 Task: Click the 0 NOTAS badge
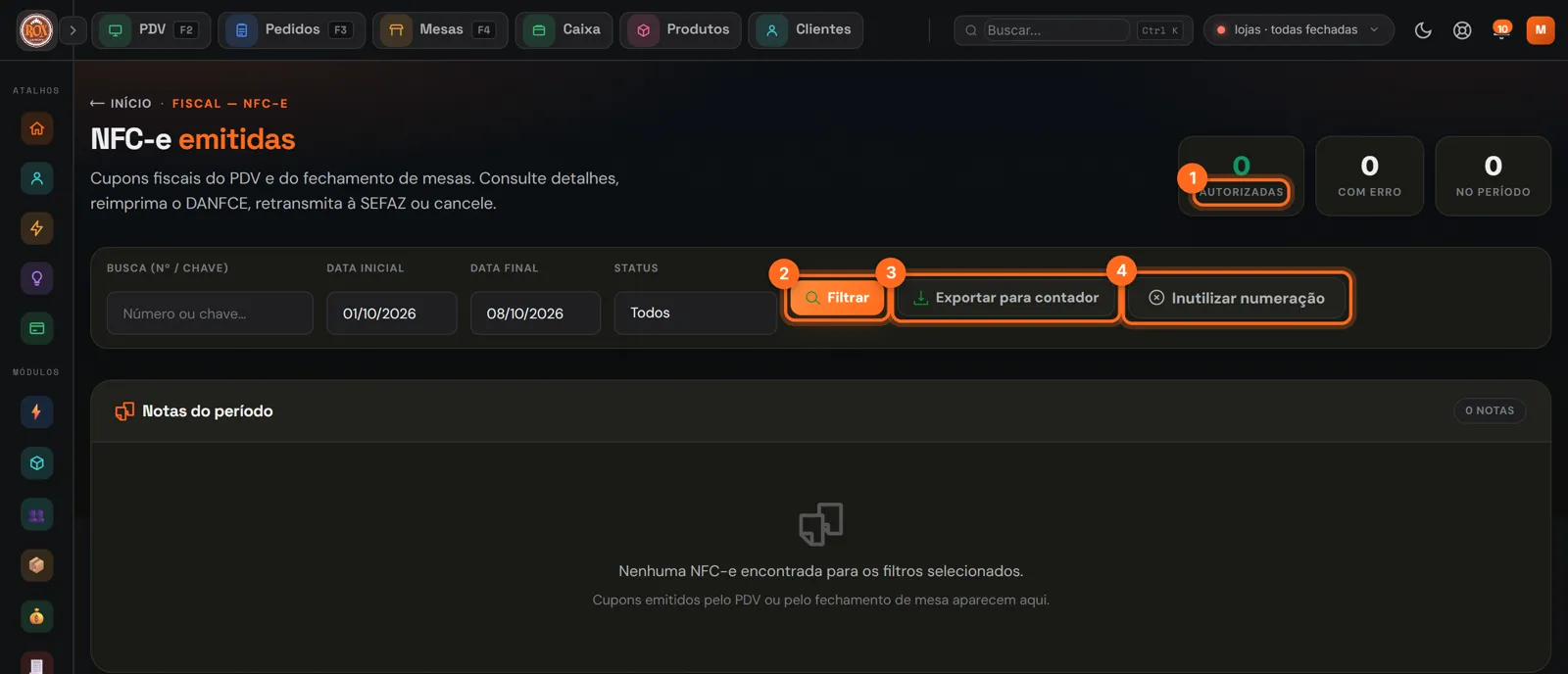[x=1490, y=410]
